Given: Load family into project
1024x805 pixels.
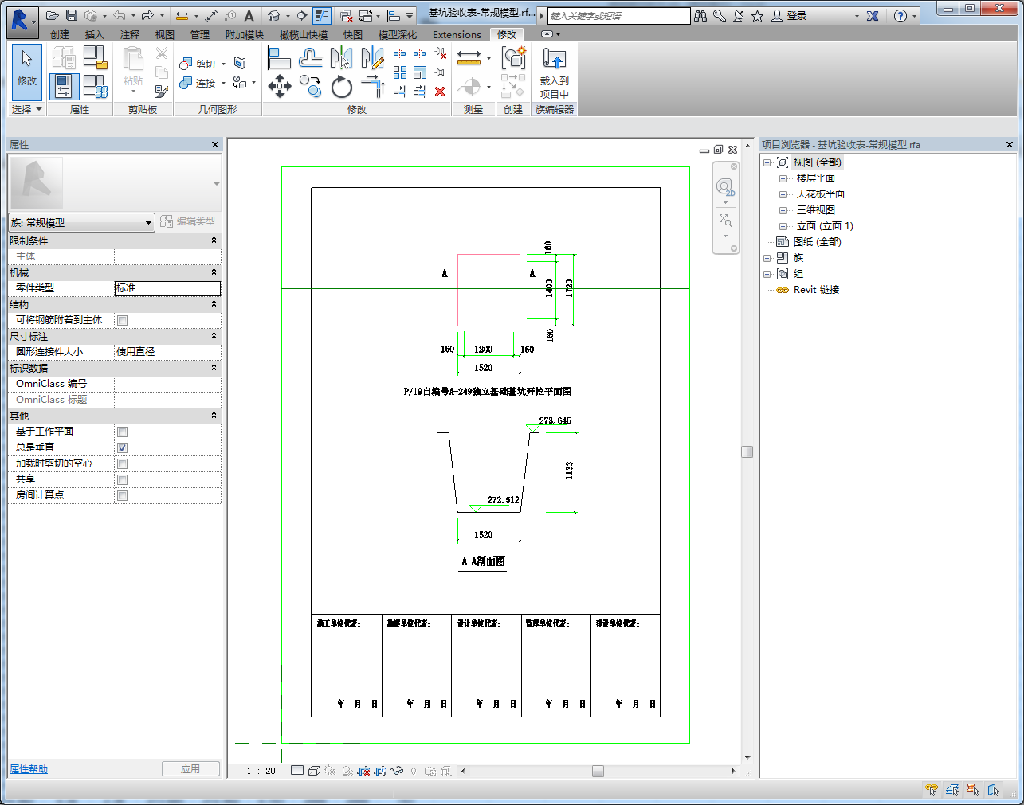Looking at the screenshot, I should pyautogui.click(x=554, y=73).
